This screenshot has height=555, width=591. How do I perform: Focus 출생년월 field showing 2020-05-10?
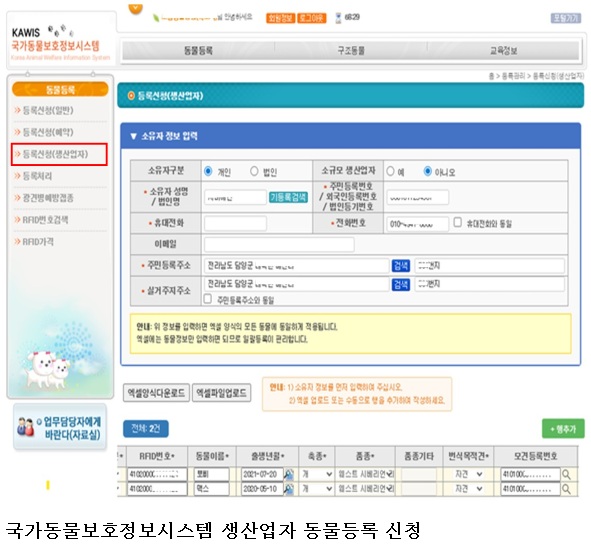[x=262, y=489]
